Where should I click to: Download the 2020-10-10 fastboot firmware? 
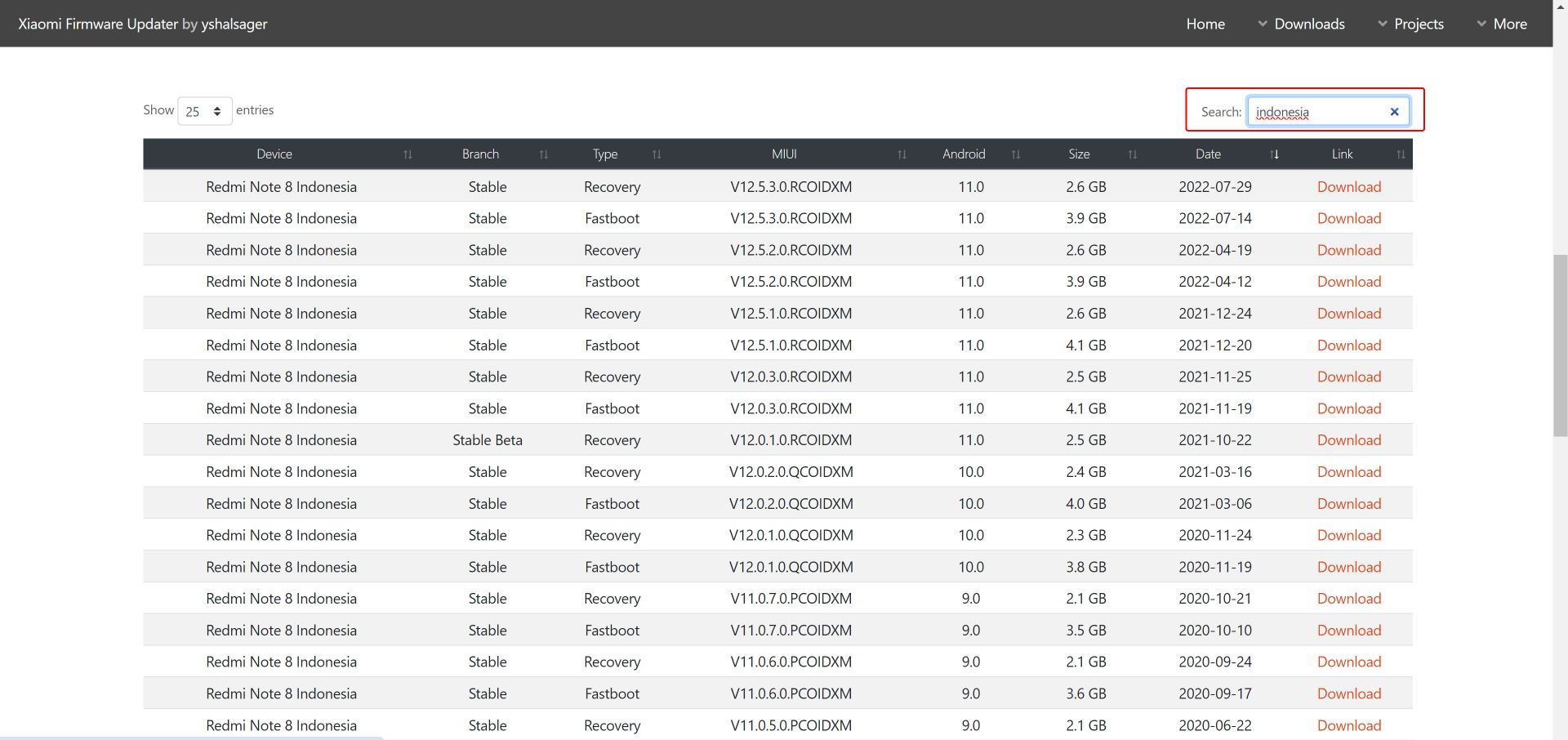pyautogui.click(x=1349, y=631)
